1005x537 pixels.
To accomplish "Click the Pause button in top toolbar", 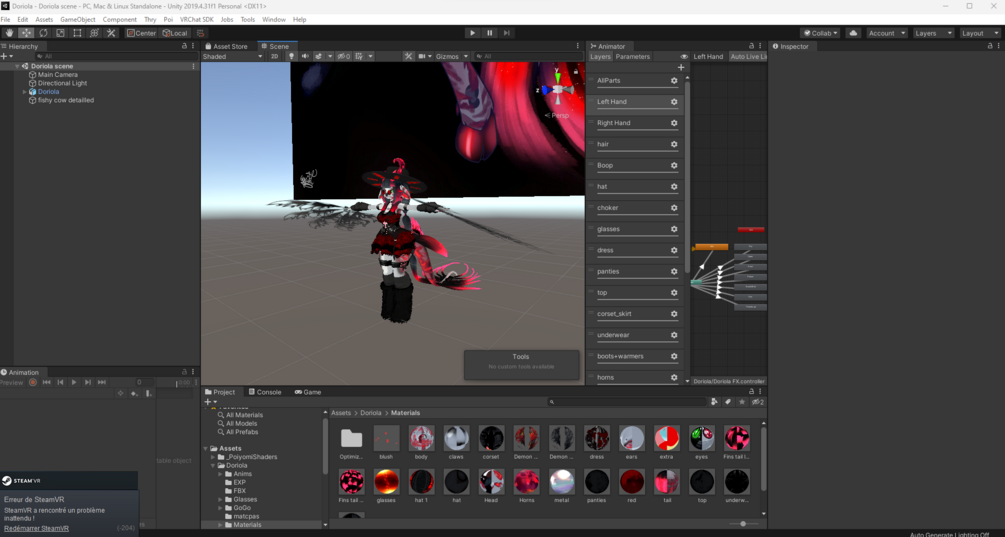I will (x=490, y=33).
